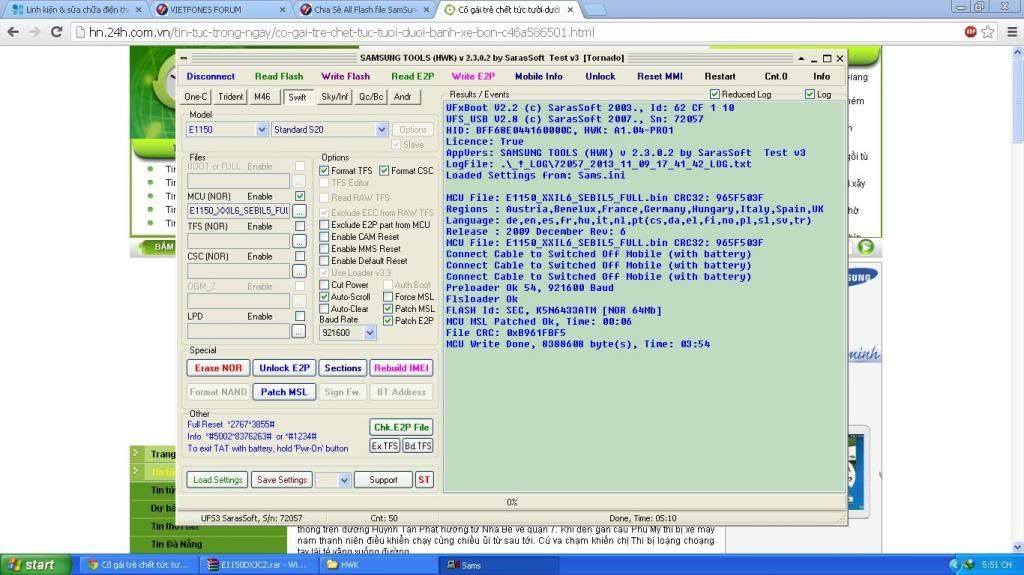Click Sections button
This screenshot has width=1024, height=575.
click(x=343, y=368)
